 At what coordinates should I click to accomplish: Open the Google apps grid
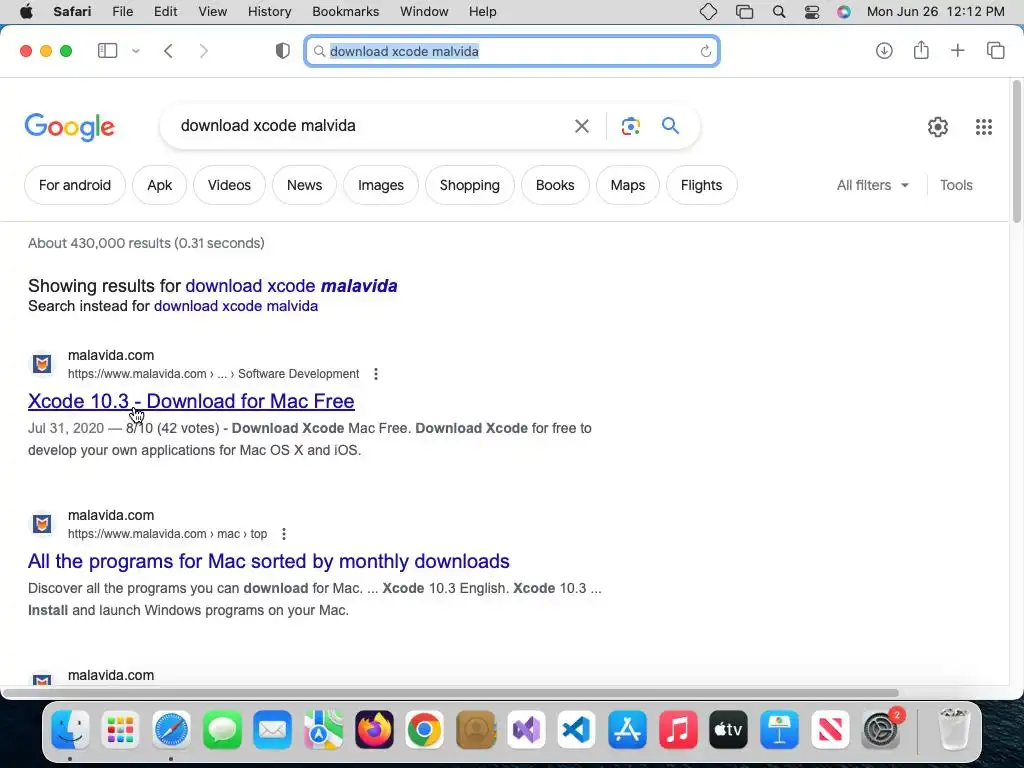(x=984, y=127)
